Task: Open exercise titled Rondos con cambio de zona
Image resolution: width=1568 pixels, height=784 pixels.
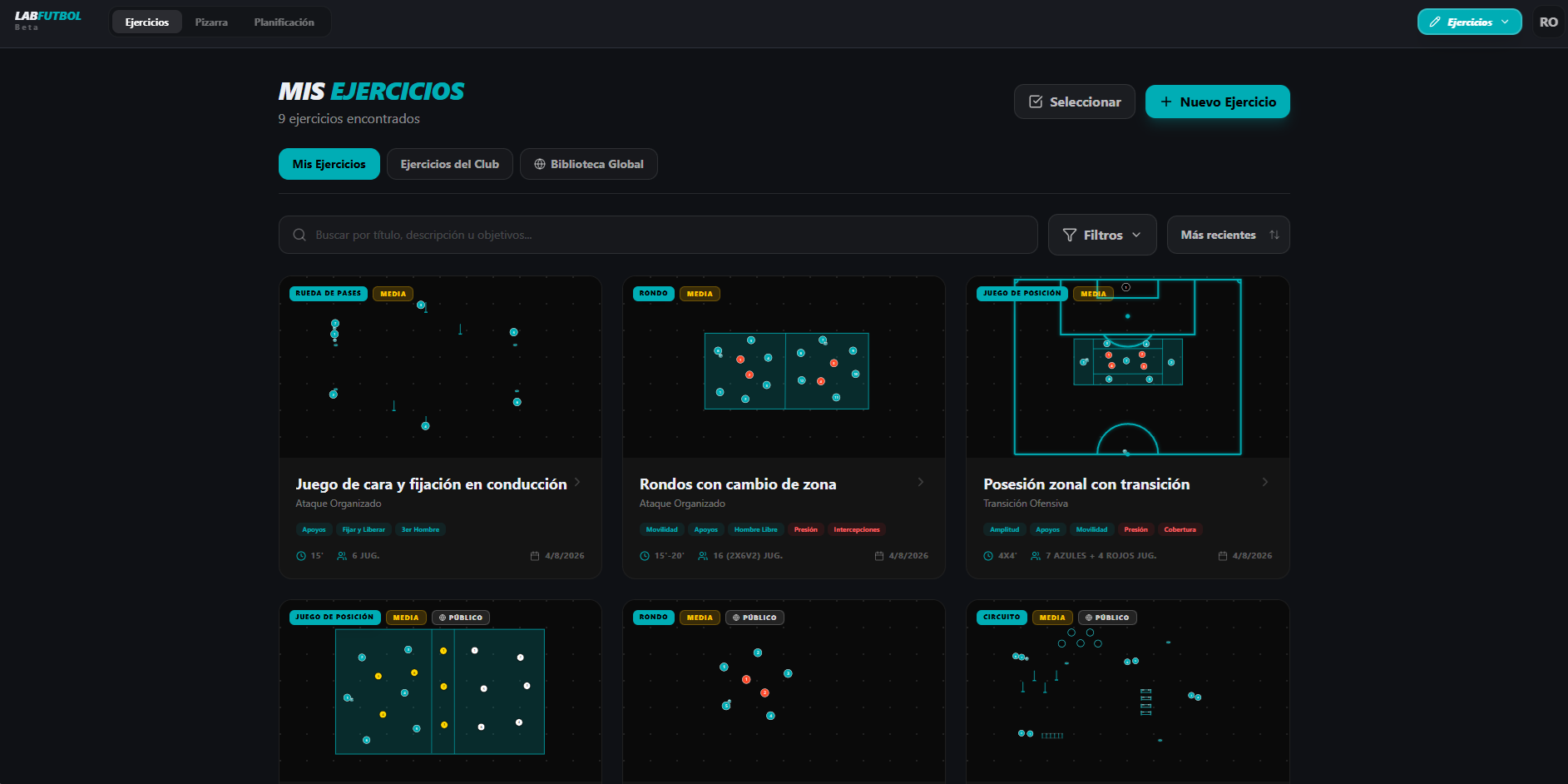Action: click(x=738, y=484)
